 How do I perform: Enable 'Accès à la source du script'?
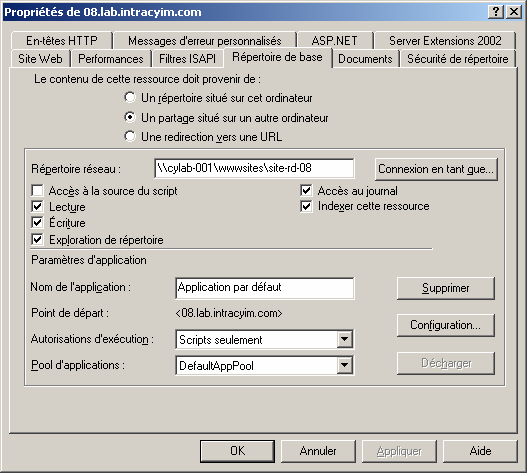pos(37,191)
